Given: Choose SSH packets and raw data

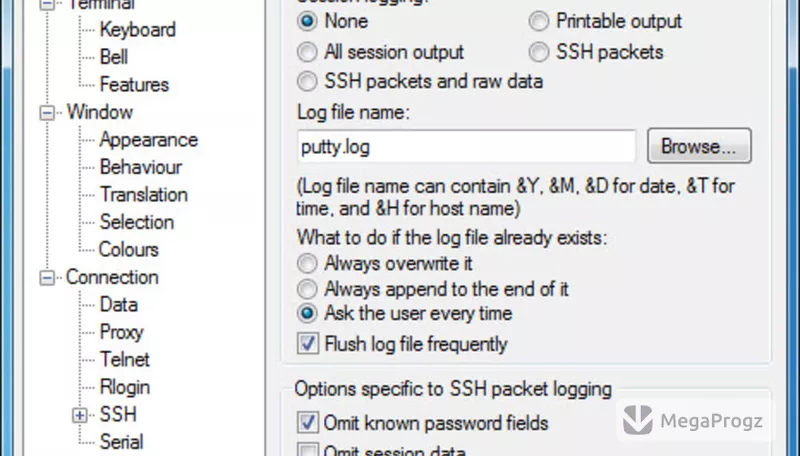Looking at the screenshot, I should (307, 82).
